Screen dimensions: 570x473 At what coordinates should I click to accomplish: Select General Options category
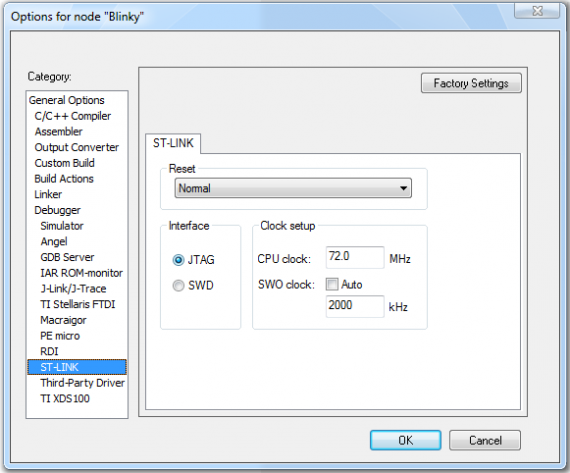[67, 100]
